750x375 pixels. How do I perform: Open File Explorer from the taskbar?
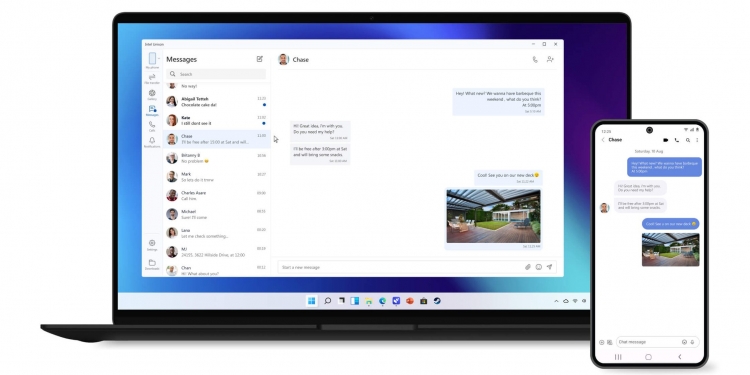point(369,301)
